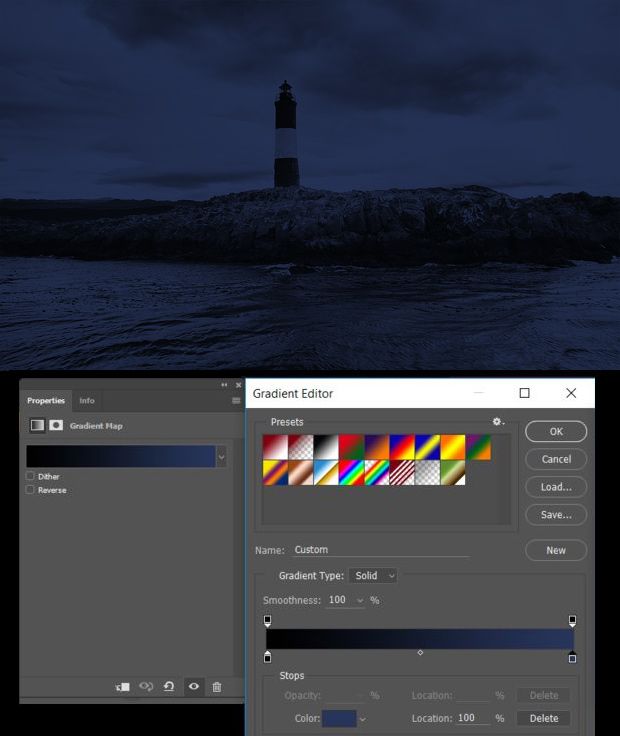Reset adjustment to defaults icon
Viewport: 620px width, 736px height.
(169, 687)
